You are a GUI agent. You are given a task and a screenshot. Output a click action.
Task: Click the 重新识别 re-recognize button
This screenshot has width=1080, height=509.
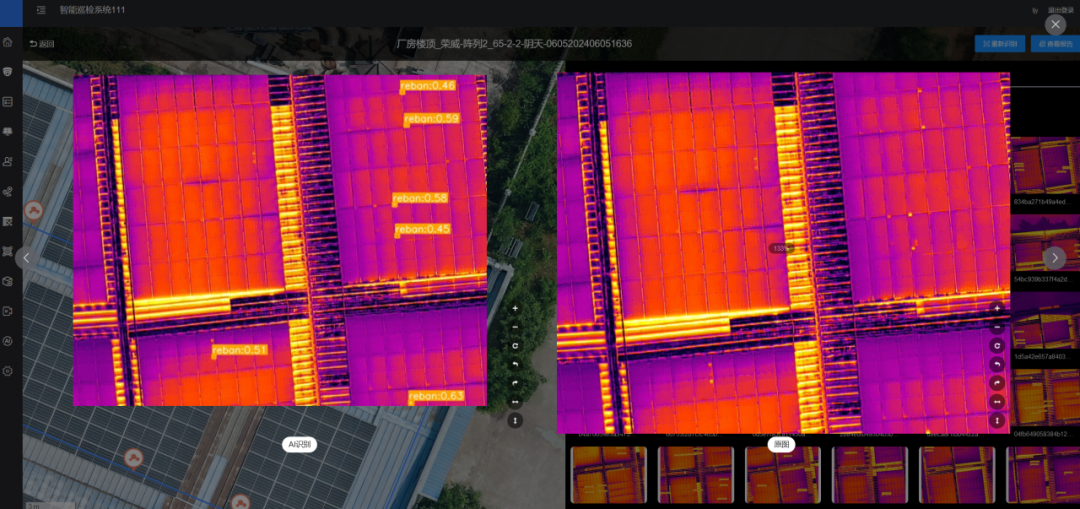[x=999, y=44]
